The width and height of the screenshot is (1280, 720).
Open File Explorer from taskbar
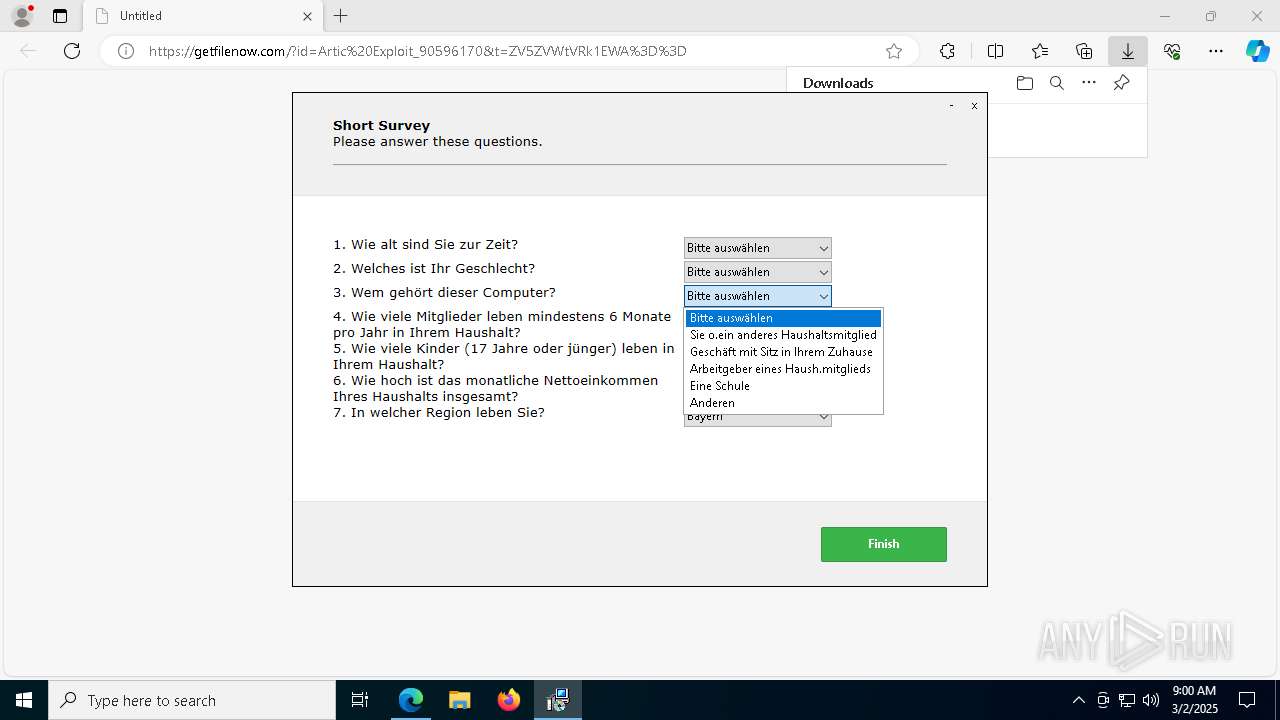(459, 700)
